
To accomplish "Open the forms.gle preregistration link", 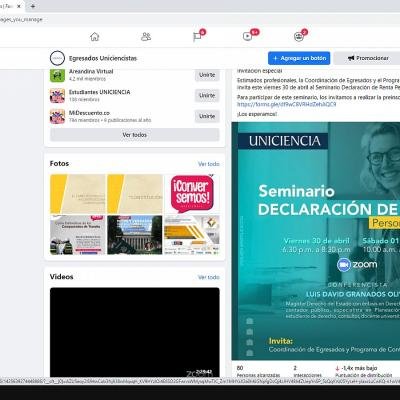I will point(286,104).
